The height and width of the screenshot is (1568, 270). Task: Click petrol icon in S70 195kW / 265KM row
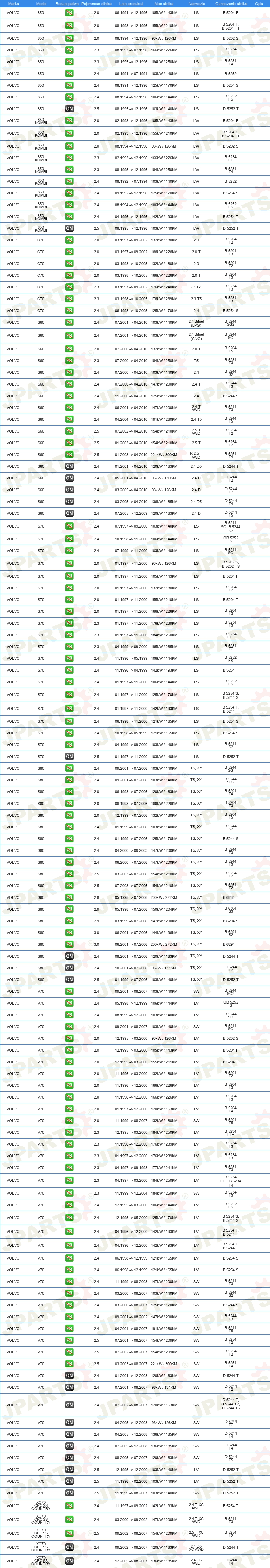tap(69, 646)
